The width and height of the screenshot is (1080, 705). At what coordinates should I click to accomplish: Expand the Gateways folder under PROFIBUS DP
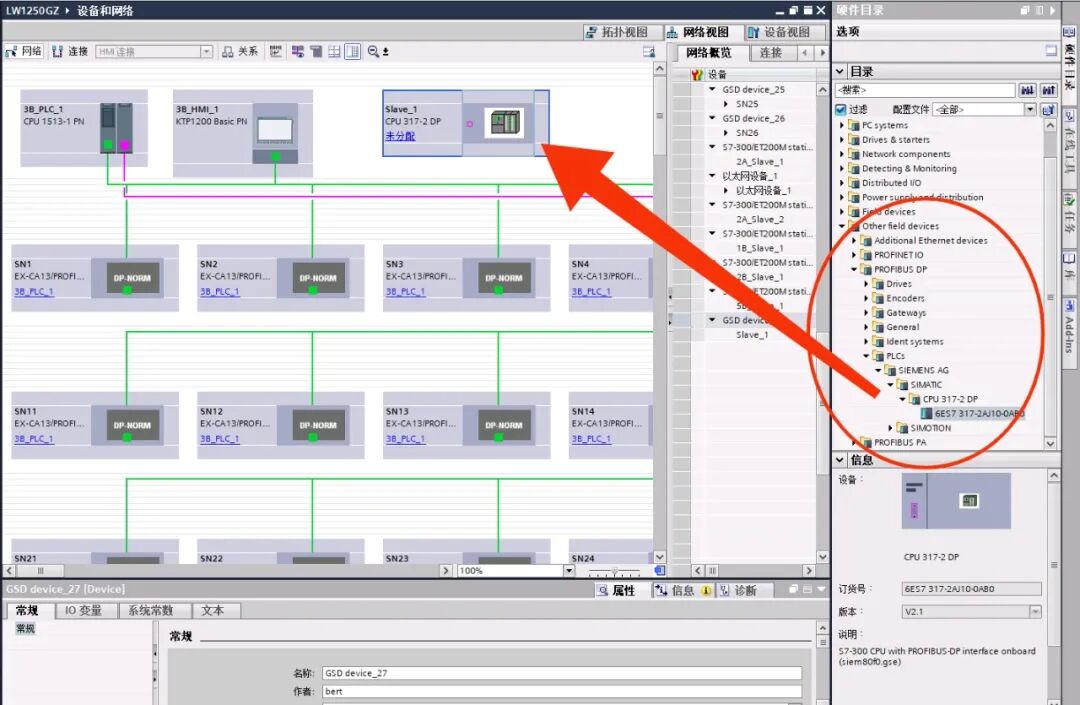point(866,313)
